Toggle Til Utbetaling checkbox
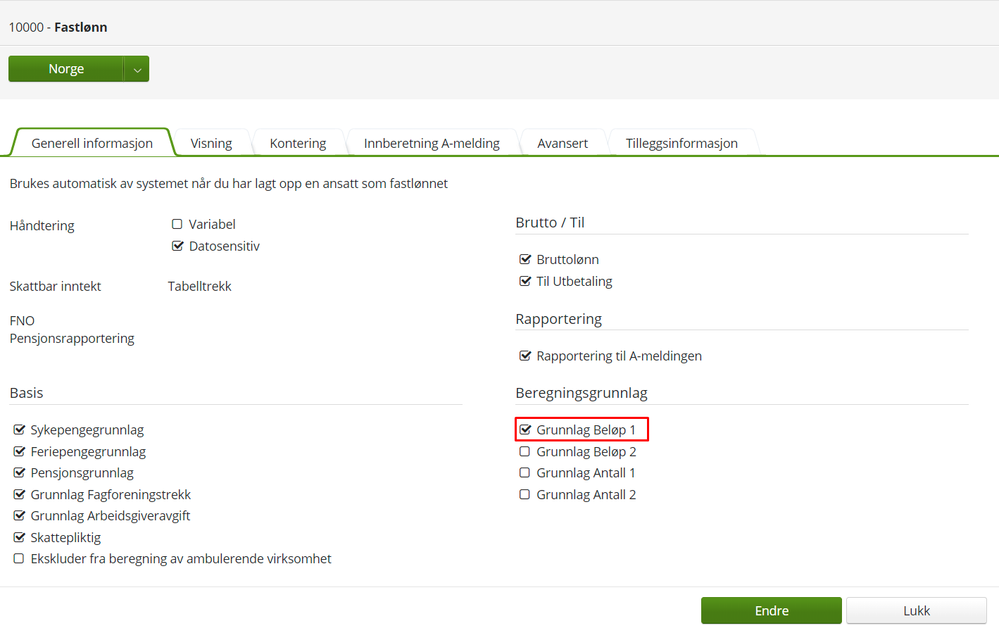999x633 pixels. click(x=525, y=282)
